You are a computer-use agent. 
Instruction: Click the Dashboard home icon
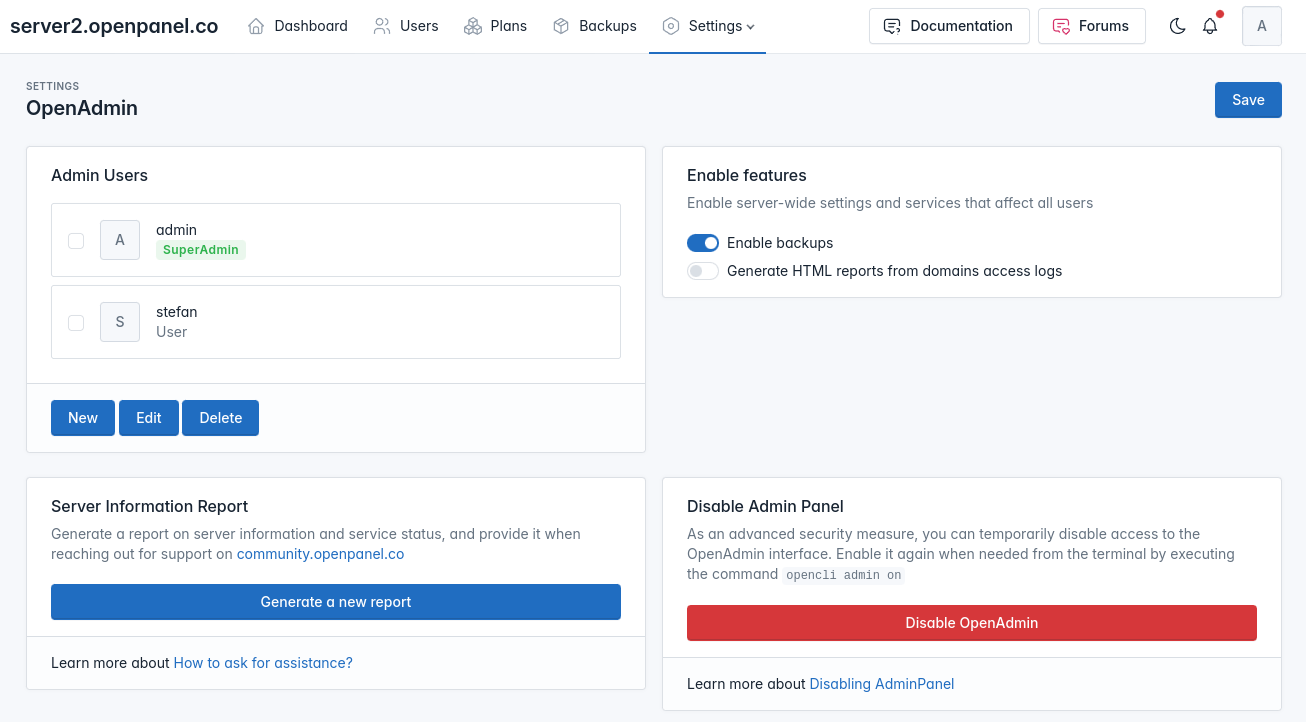(257, 26)
